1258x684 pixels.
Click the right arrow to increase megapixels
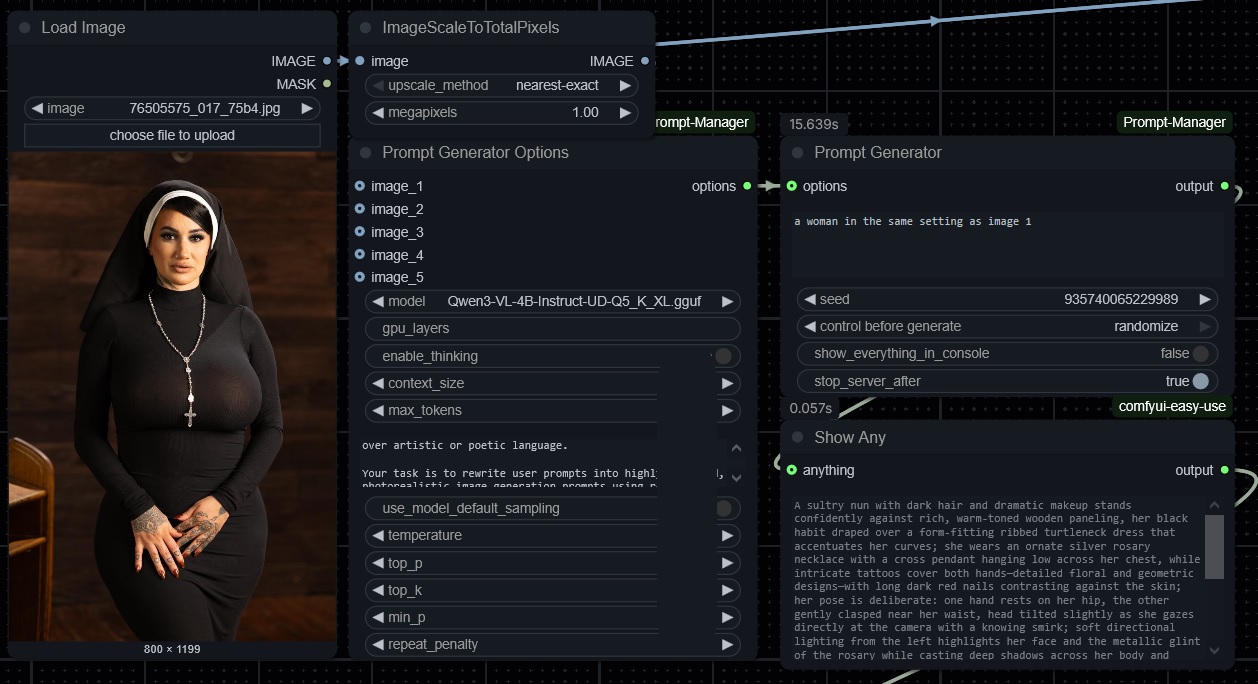pyautogui.click(x=625, y=113)
